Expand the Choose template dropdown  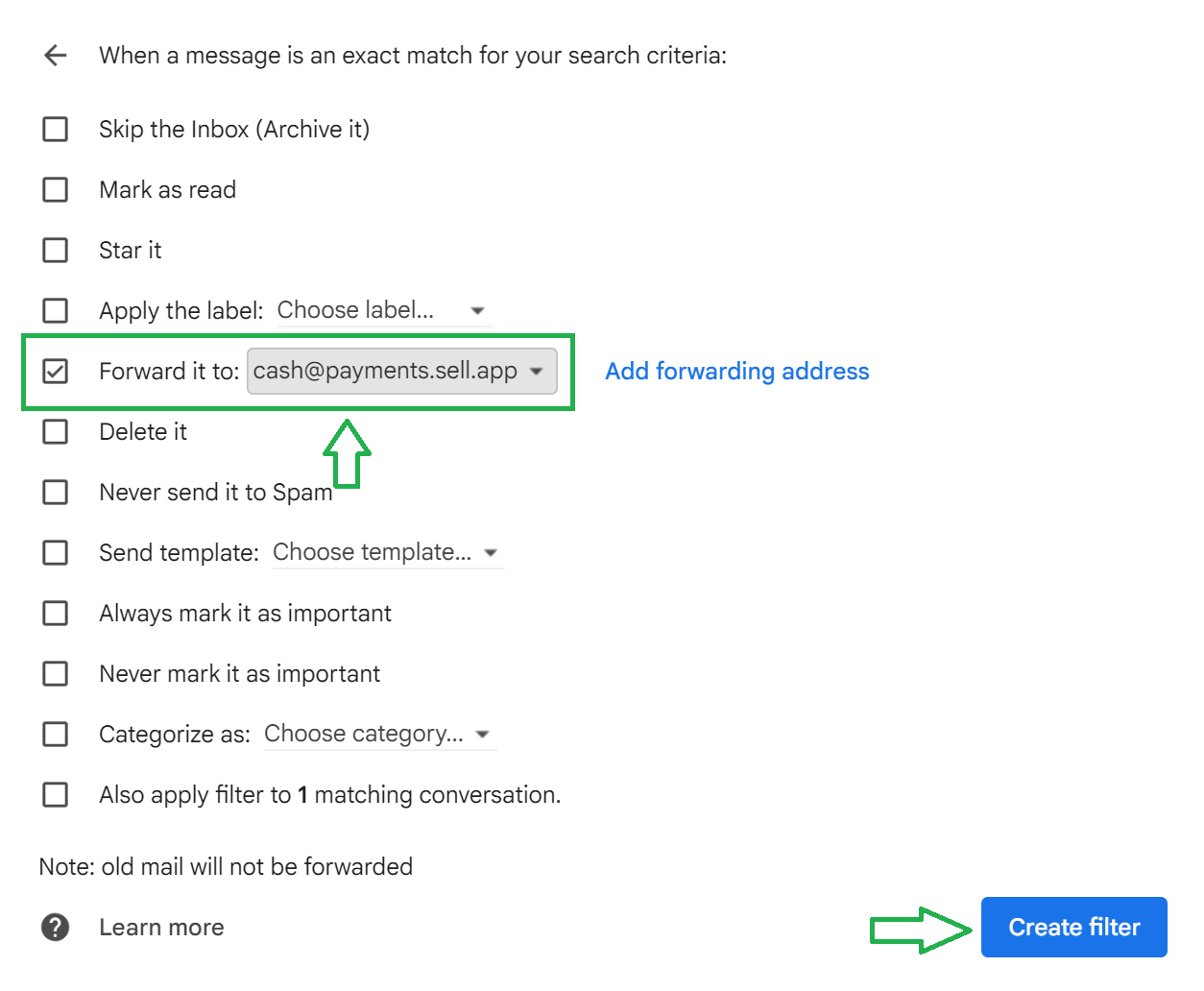pos(387,553)
